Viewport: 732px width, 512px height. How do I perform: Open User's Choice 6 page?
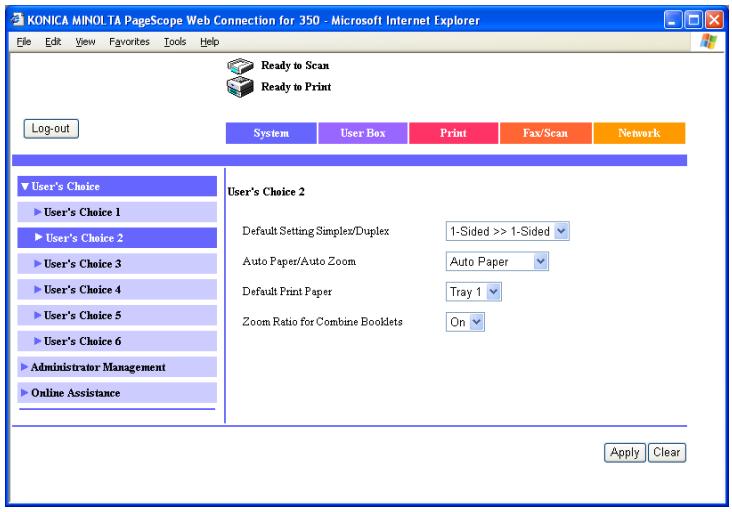(117, 341)
